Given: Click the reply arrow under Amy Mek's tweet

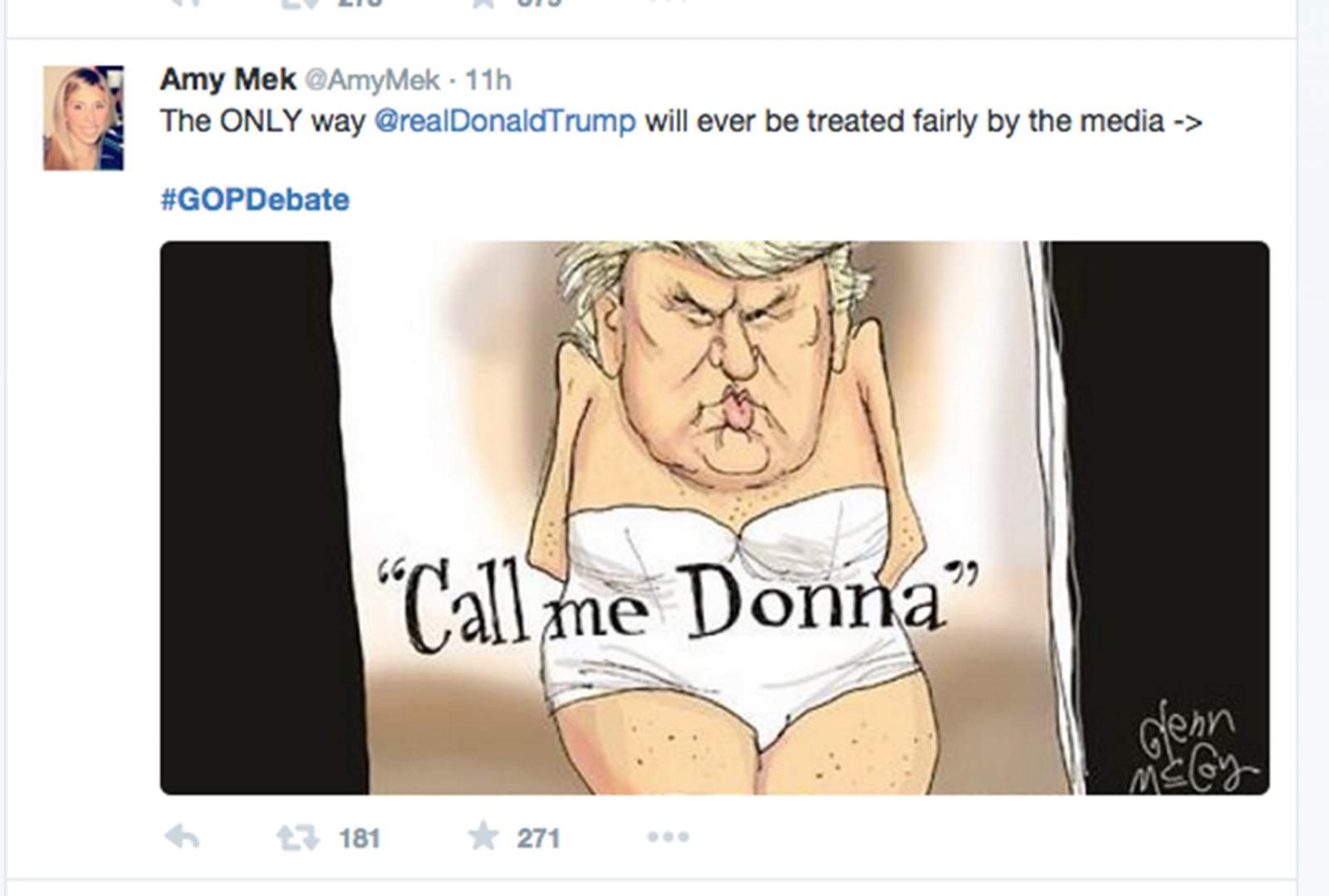Looking at the screenshot, I should (x=182, y=837).
